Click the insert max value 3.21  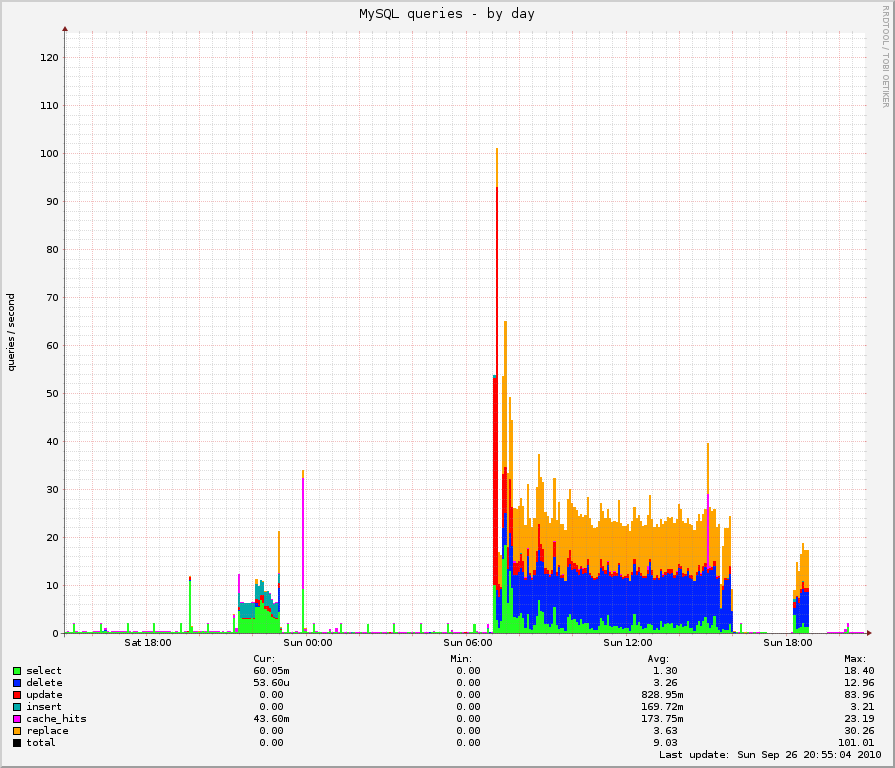point(862,707)
